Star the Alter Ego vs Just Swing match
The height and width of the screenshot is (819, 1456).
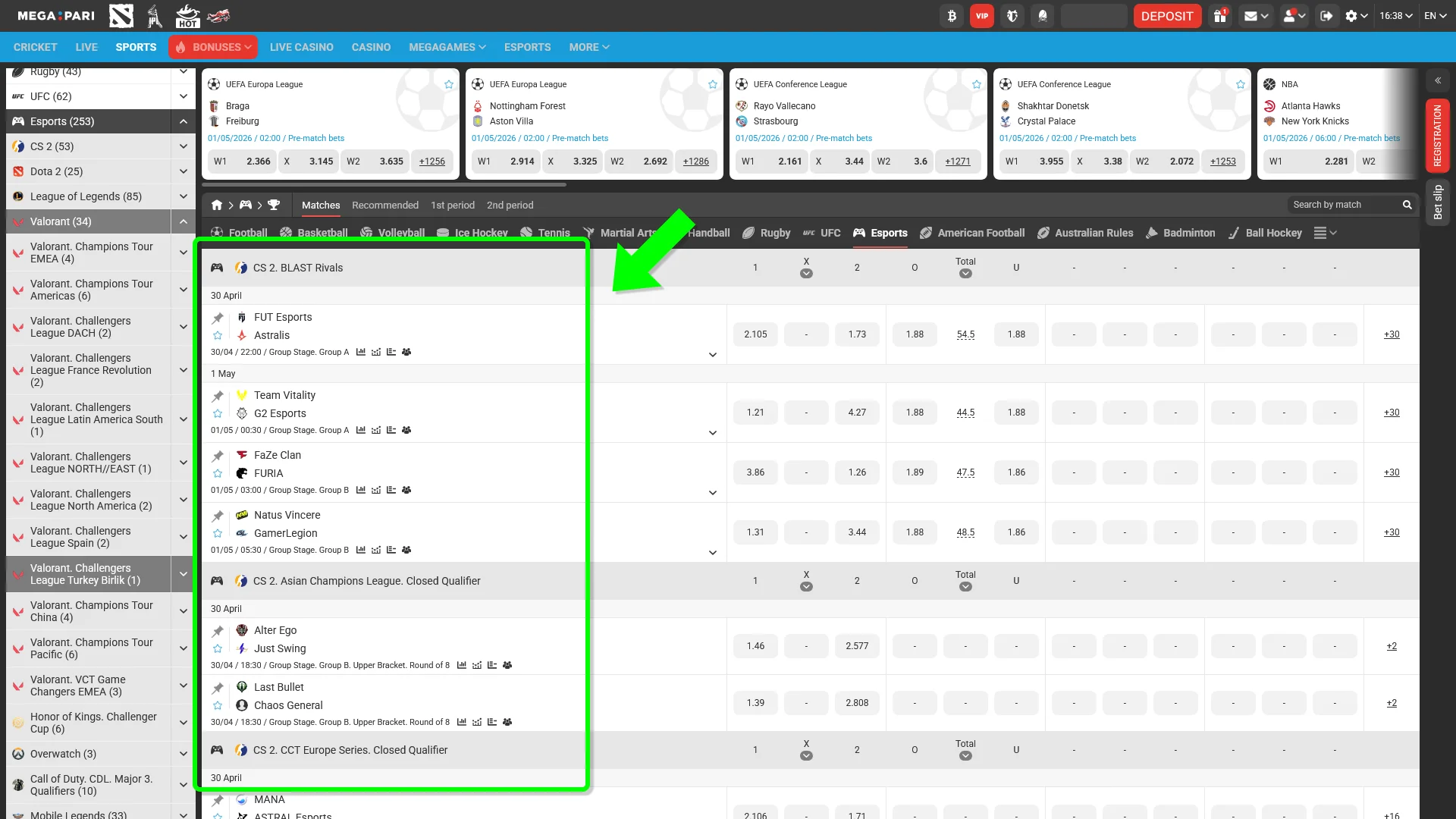pos(218,648)
